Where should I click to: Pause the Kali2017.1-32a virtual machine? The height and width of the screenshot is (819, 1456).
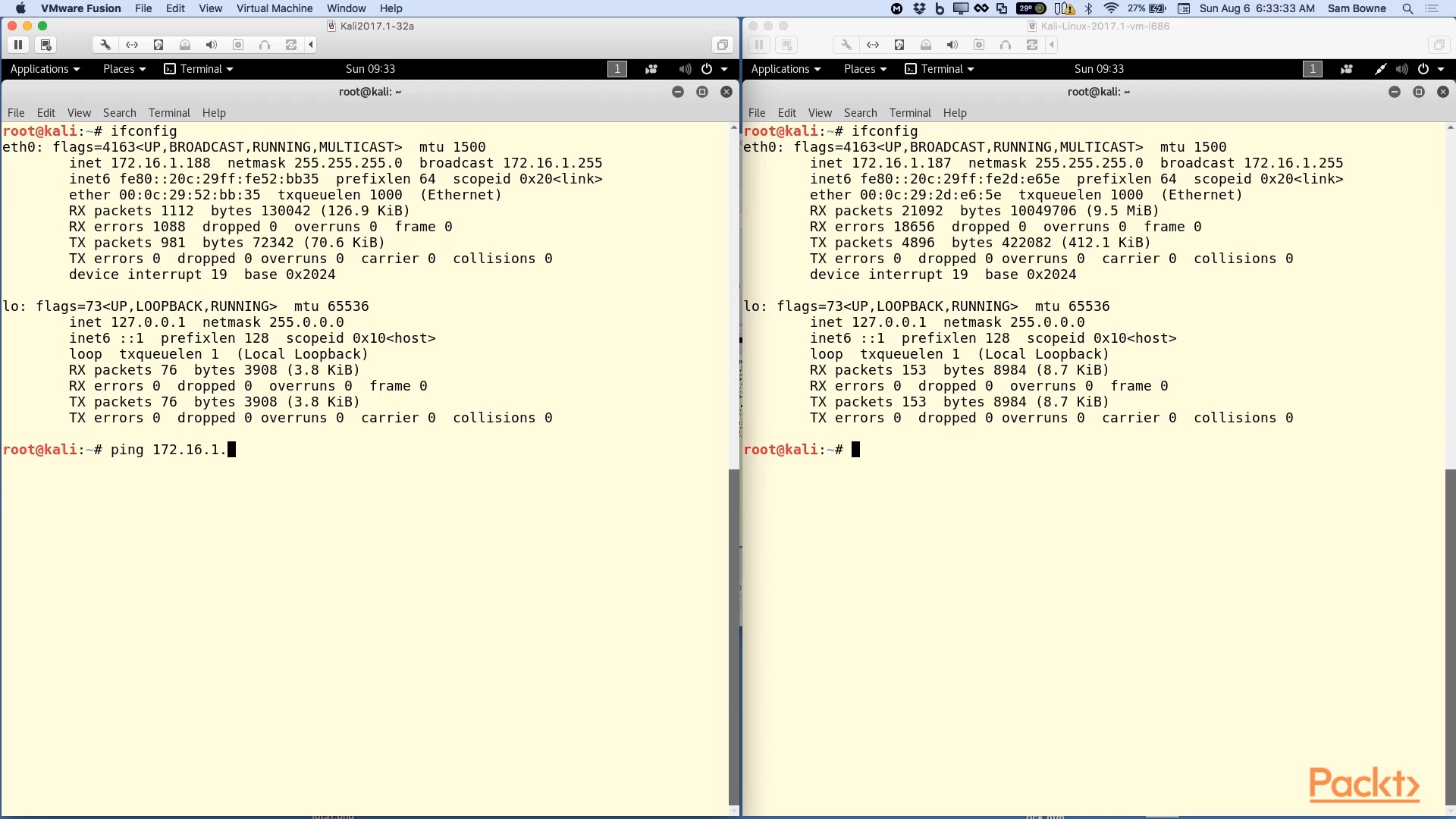pos(18,45)
